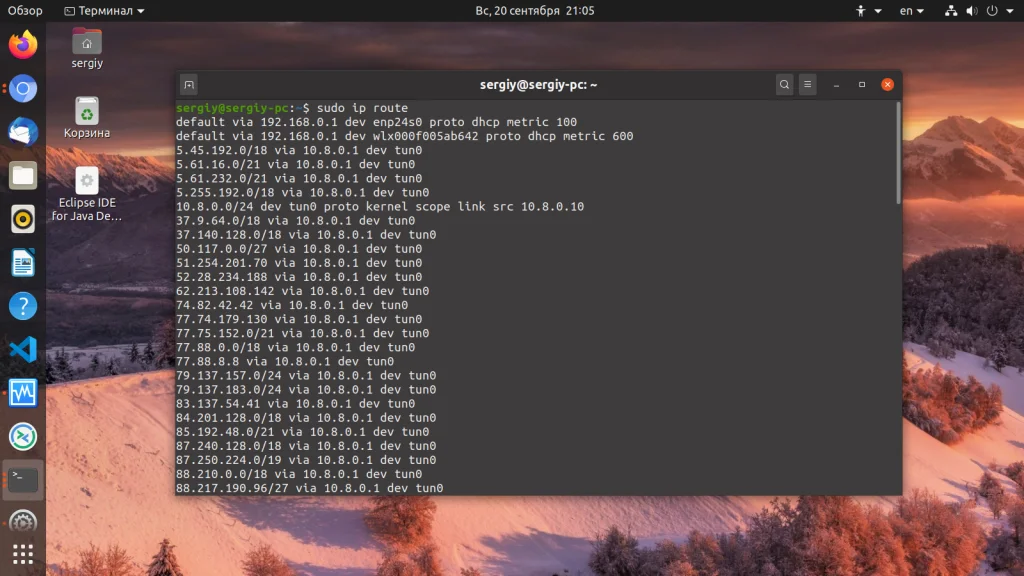Viewport: 1024px width, 576px height.
Task: Click the 87.250.224.0/19 route line
Action: pyautogui.click(x=306, y=460)
